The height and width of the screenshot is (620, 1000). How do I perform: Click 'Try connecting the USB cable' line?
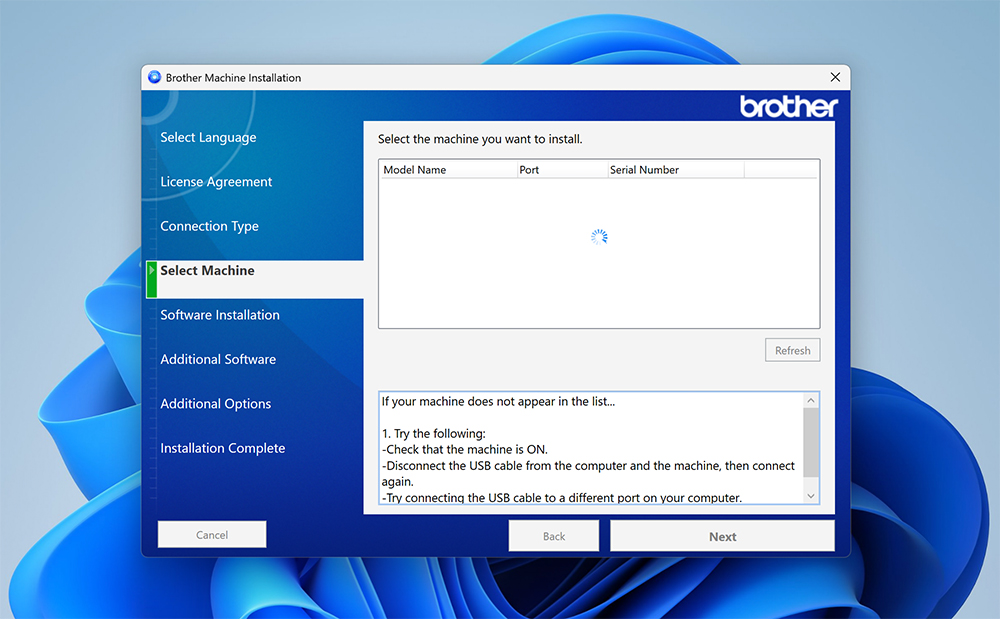point(561,498)
